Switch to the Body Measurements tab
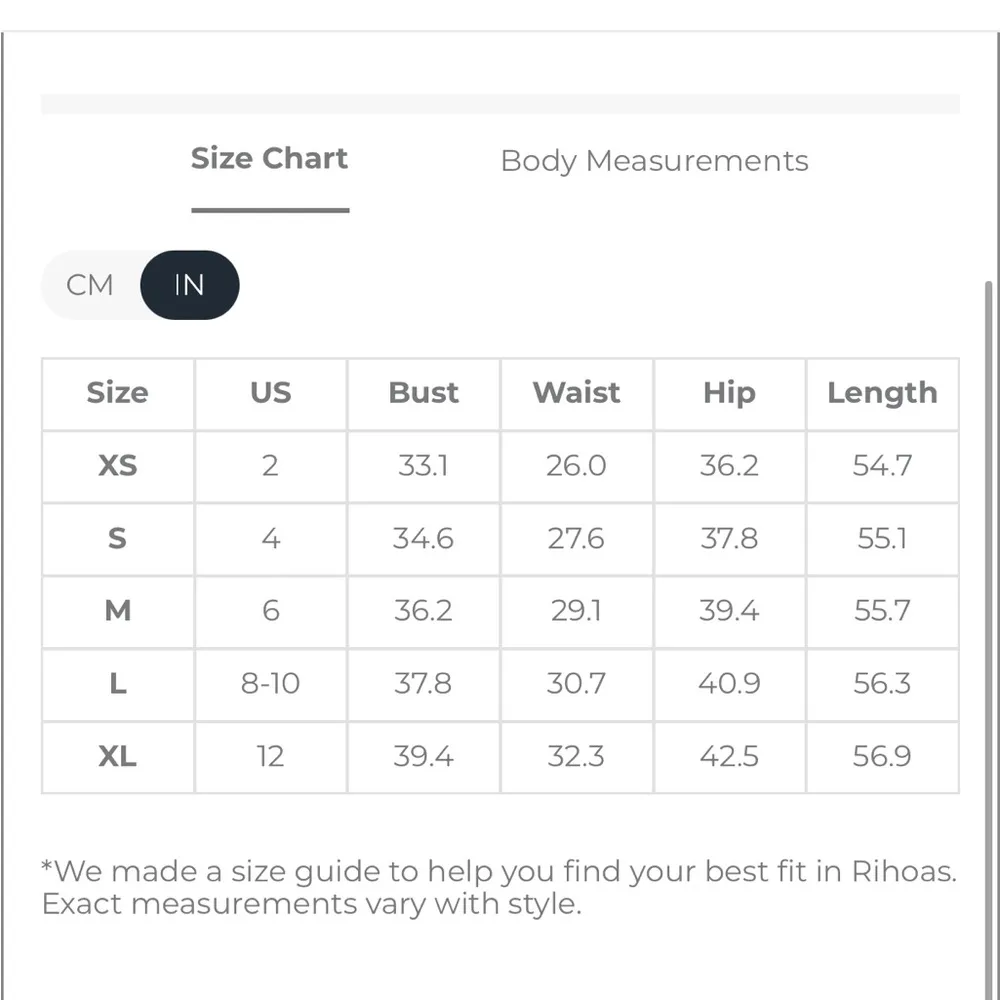The image size is (1000, 1000). [654, 161]
